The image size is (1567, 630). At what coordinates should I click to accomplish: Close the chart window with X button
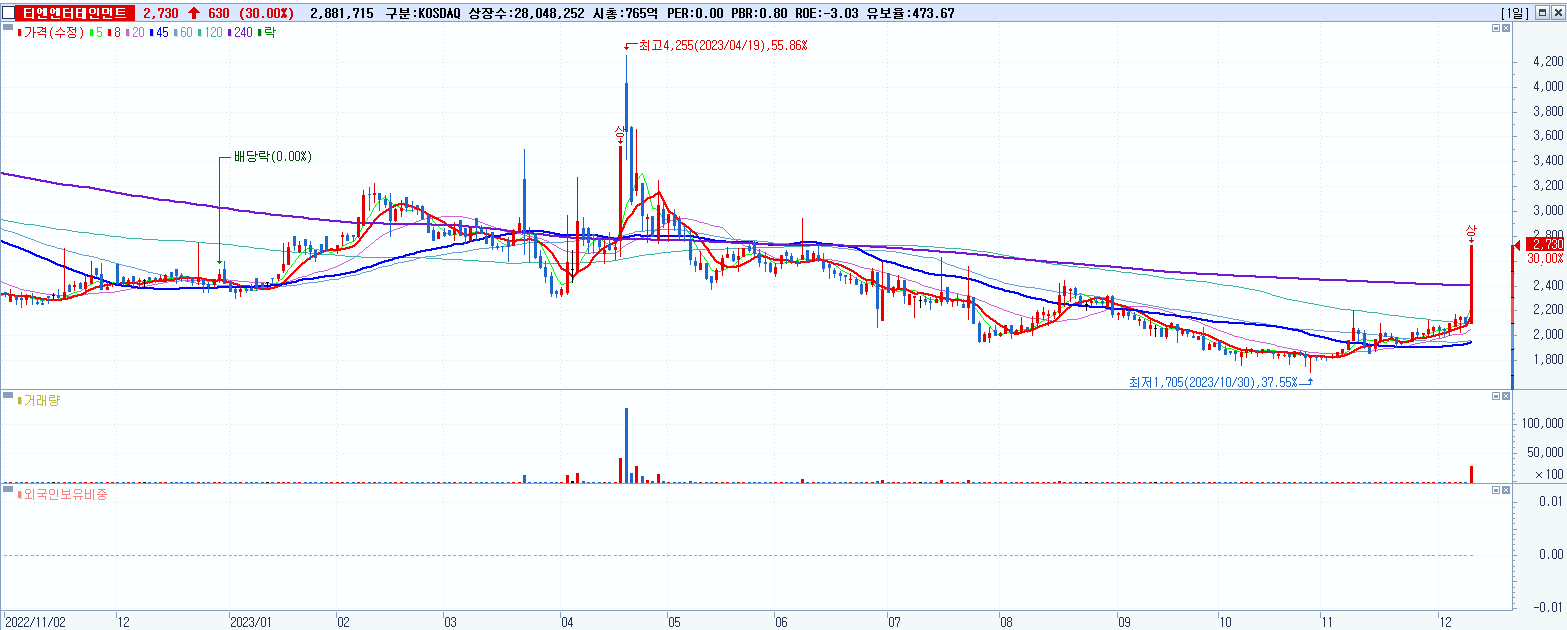[x=1558, y=13]
